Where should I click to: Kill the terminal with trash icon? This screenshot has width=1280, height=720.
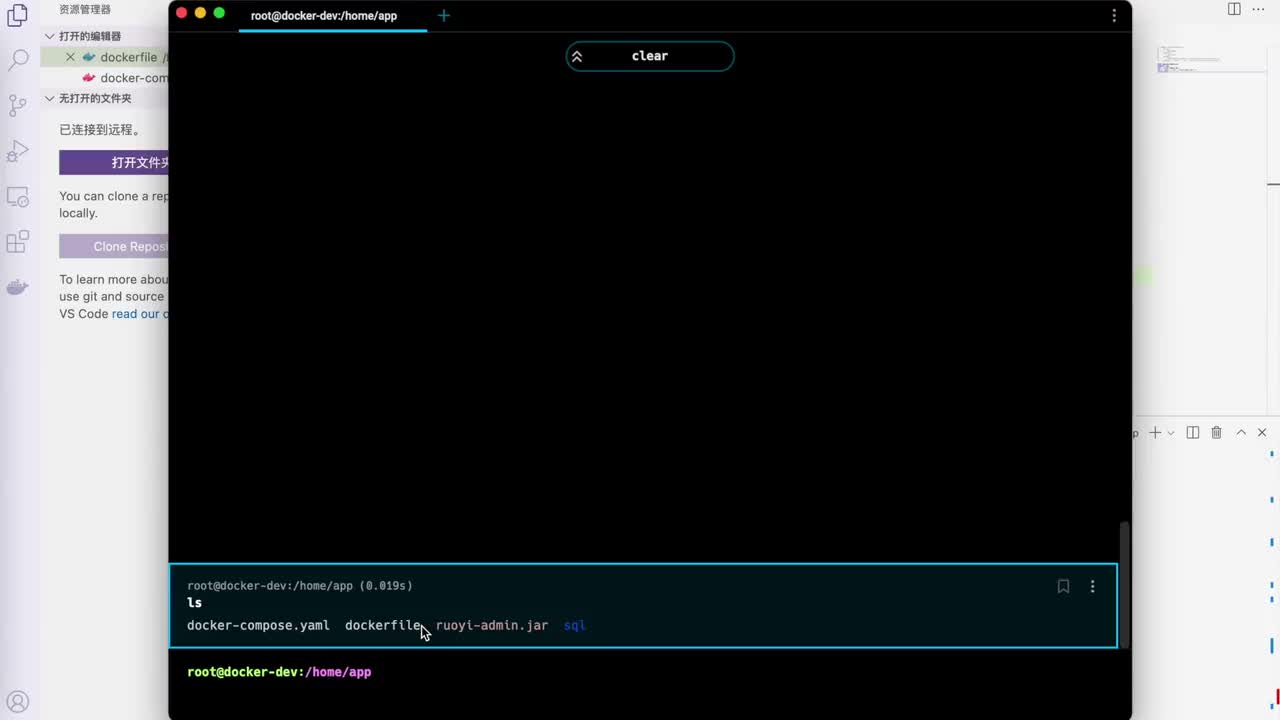pos(1217,433)
